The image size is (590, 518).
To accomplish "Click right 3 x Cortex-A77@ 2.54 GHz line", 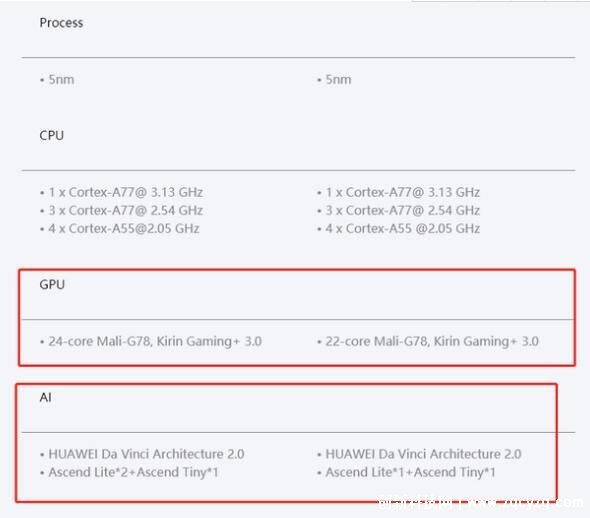I will tap(403, 210).
